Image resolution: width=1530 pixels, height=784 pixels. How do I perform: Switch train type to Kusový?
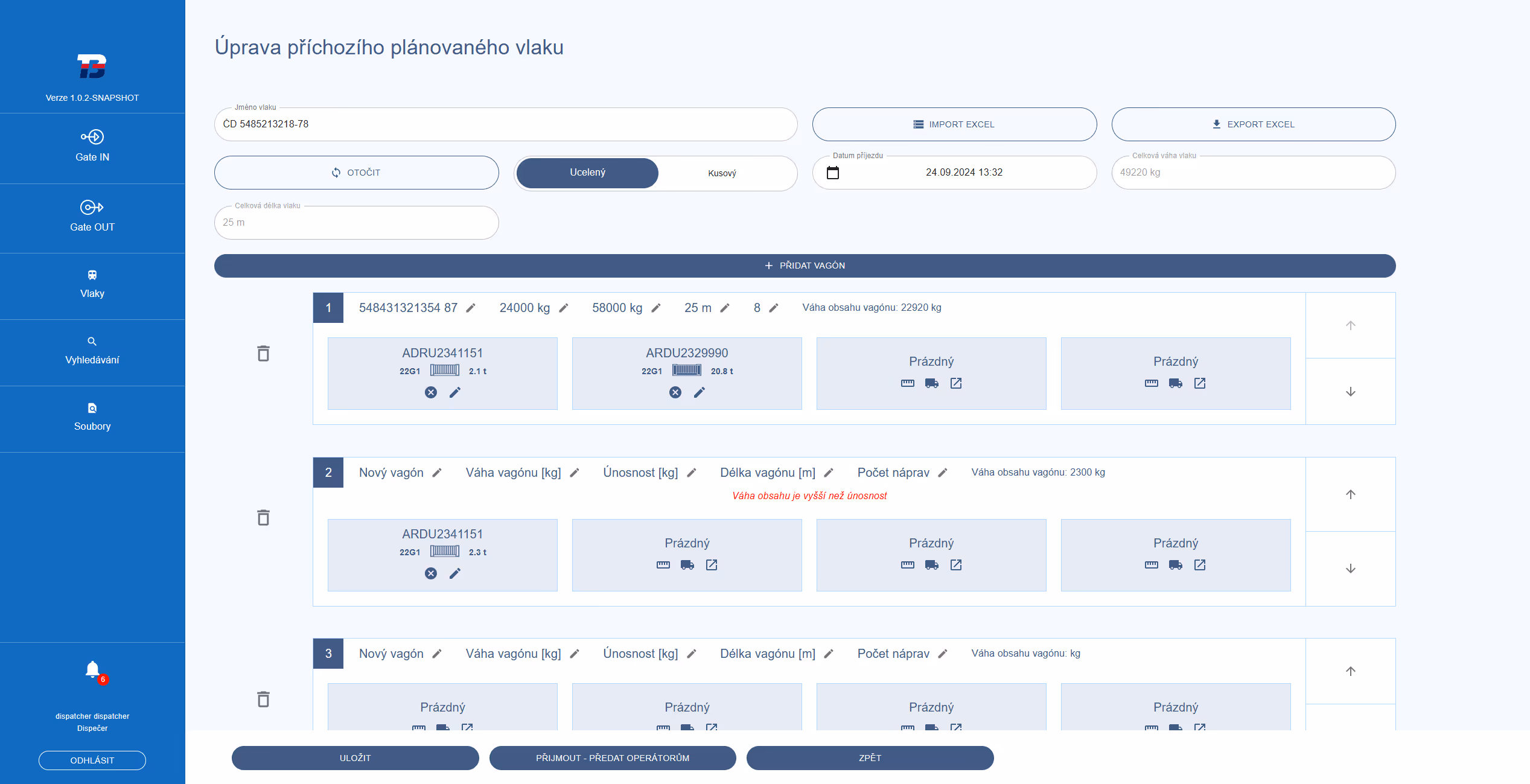(x=722, y=173)
